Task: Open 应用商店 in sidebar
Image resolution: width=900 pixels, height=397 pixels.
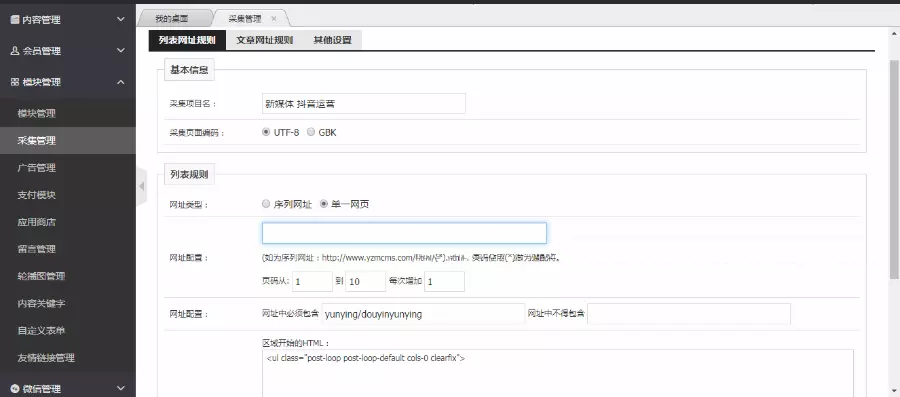Action: 68,222
